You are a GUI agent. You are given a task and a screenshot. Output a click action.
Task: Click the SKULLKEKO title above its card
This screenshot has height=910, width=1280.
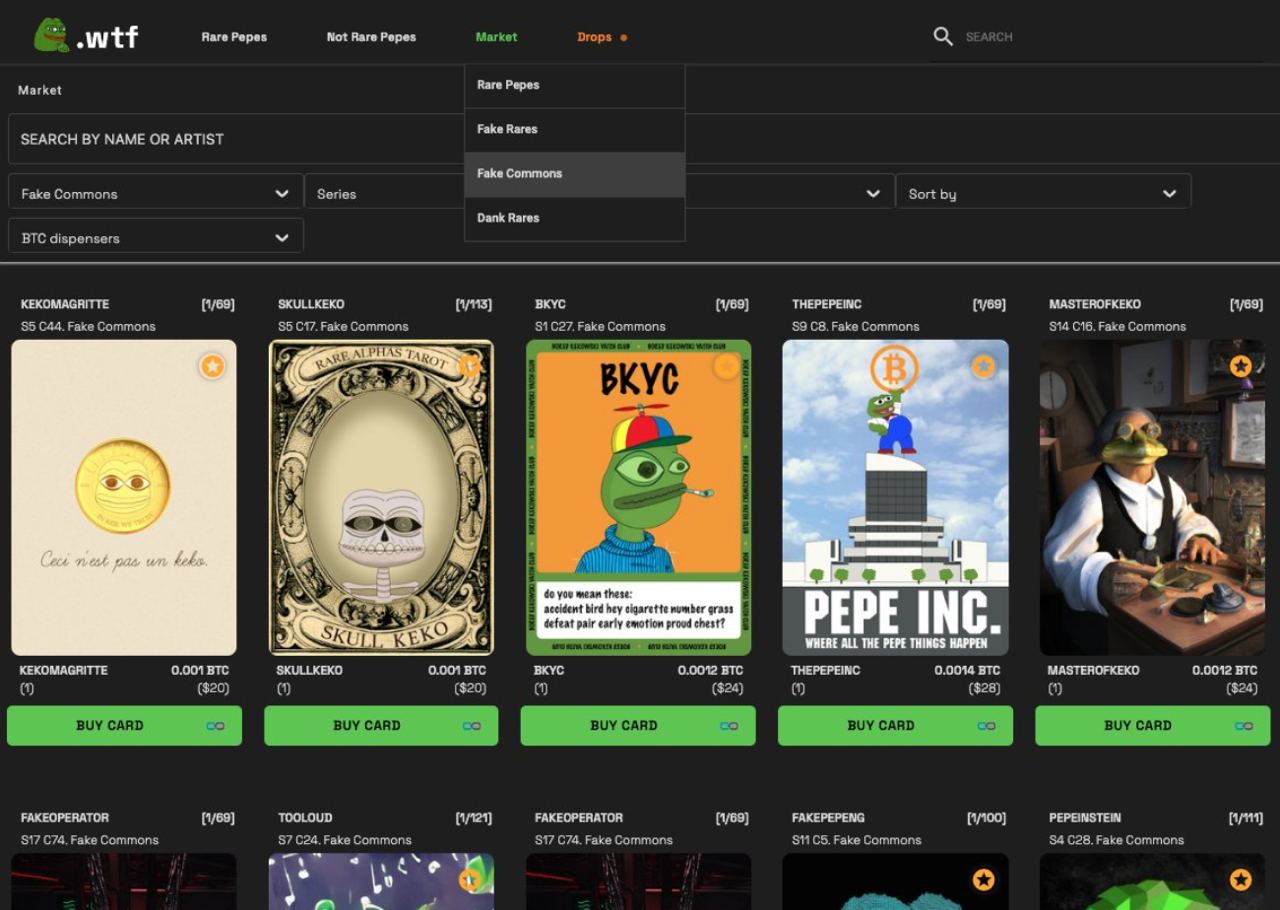pos(311,304)
